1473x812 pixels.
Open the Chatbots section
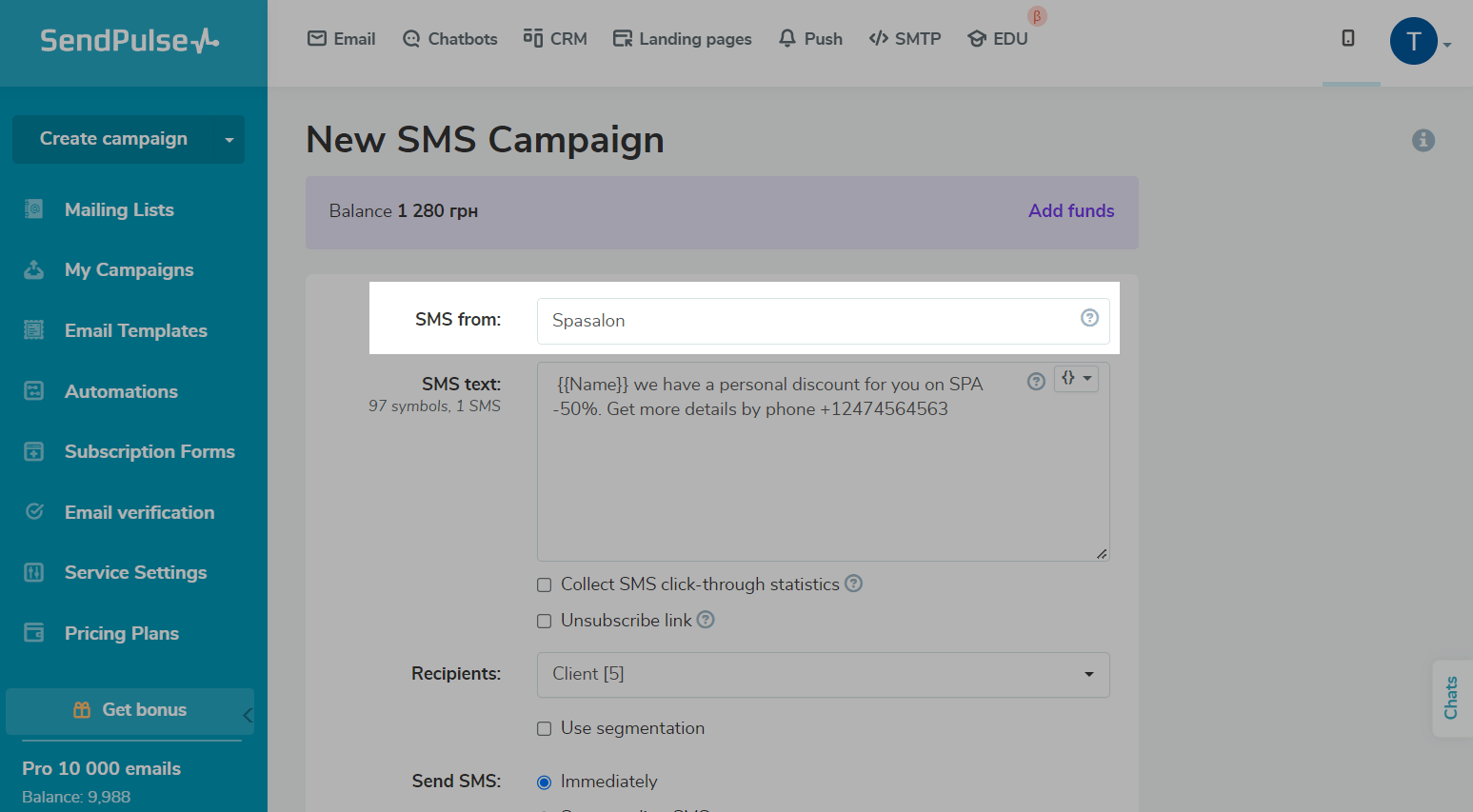click(x=449, y=39)
